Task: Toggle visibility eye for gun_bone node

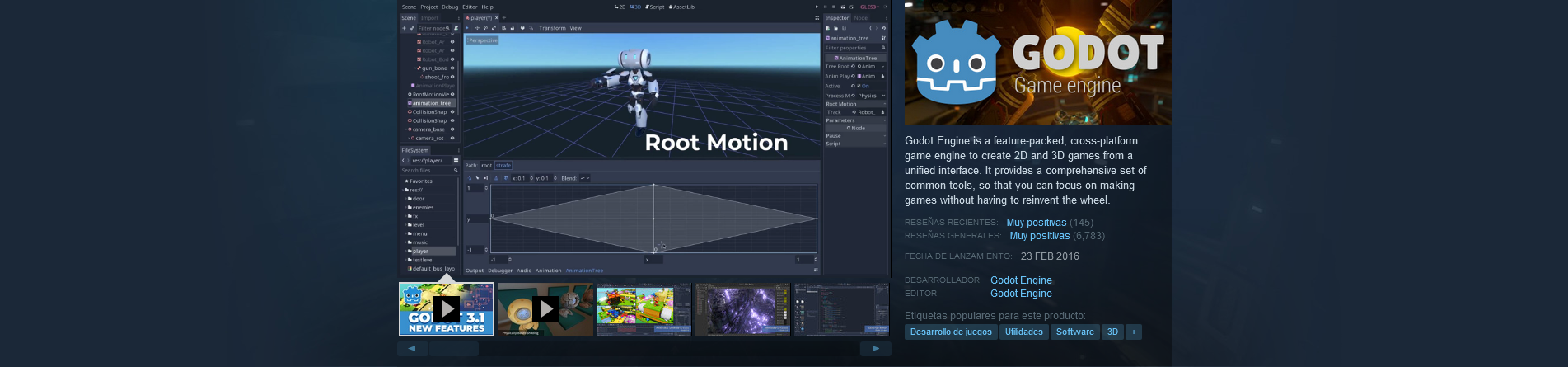Action: (x=452, y=68)
